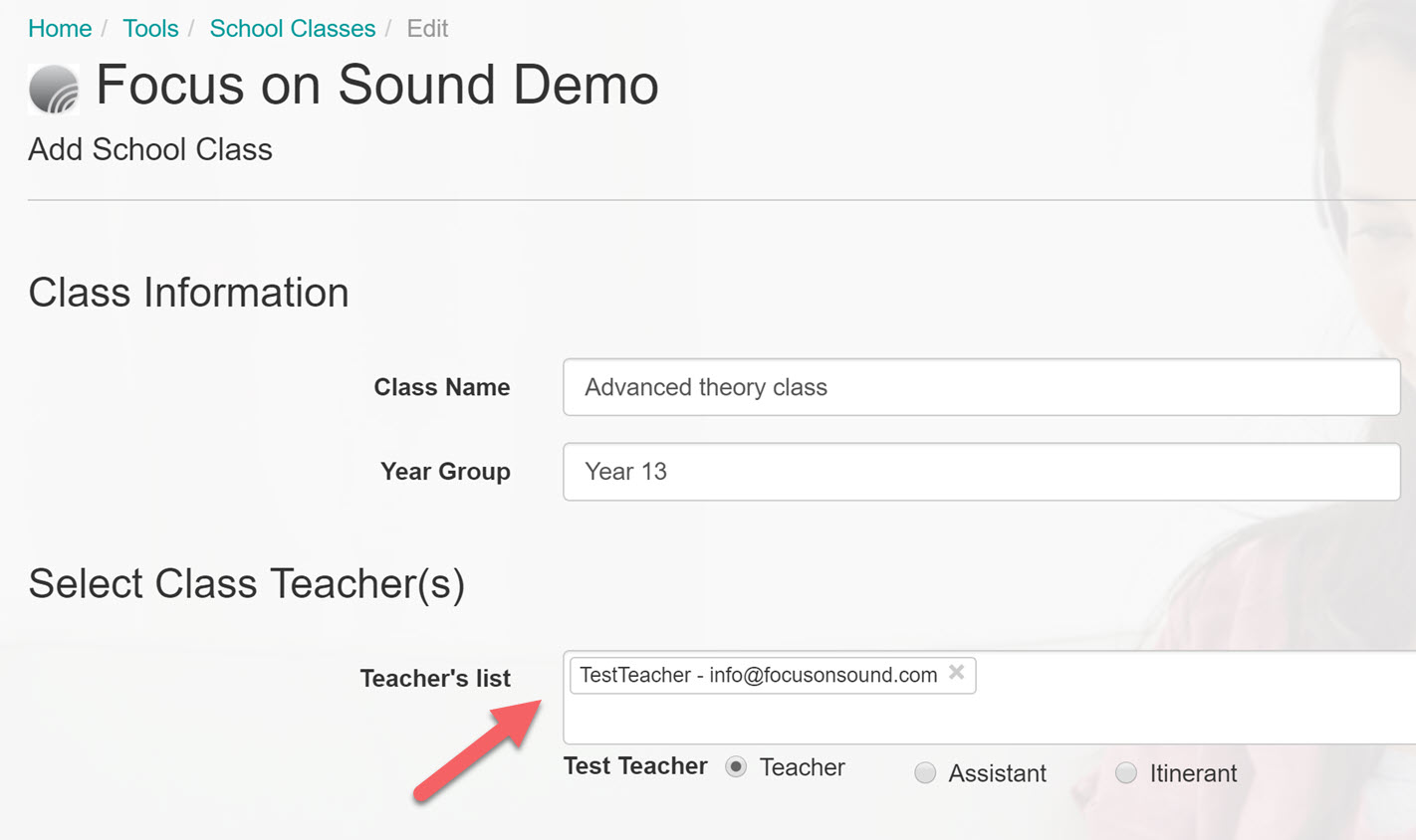This screenshot has width=1416, height=840.
Task: Click the red arrow annotation graphic
Action: [478, 750]
